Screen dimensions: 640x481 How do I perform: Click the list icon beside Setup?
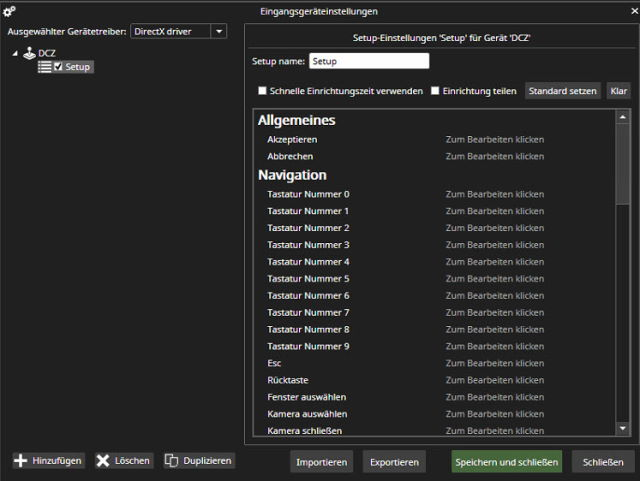coord(44,67)
